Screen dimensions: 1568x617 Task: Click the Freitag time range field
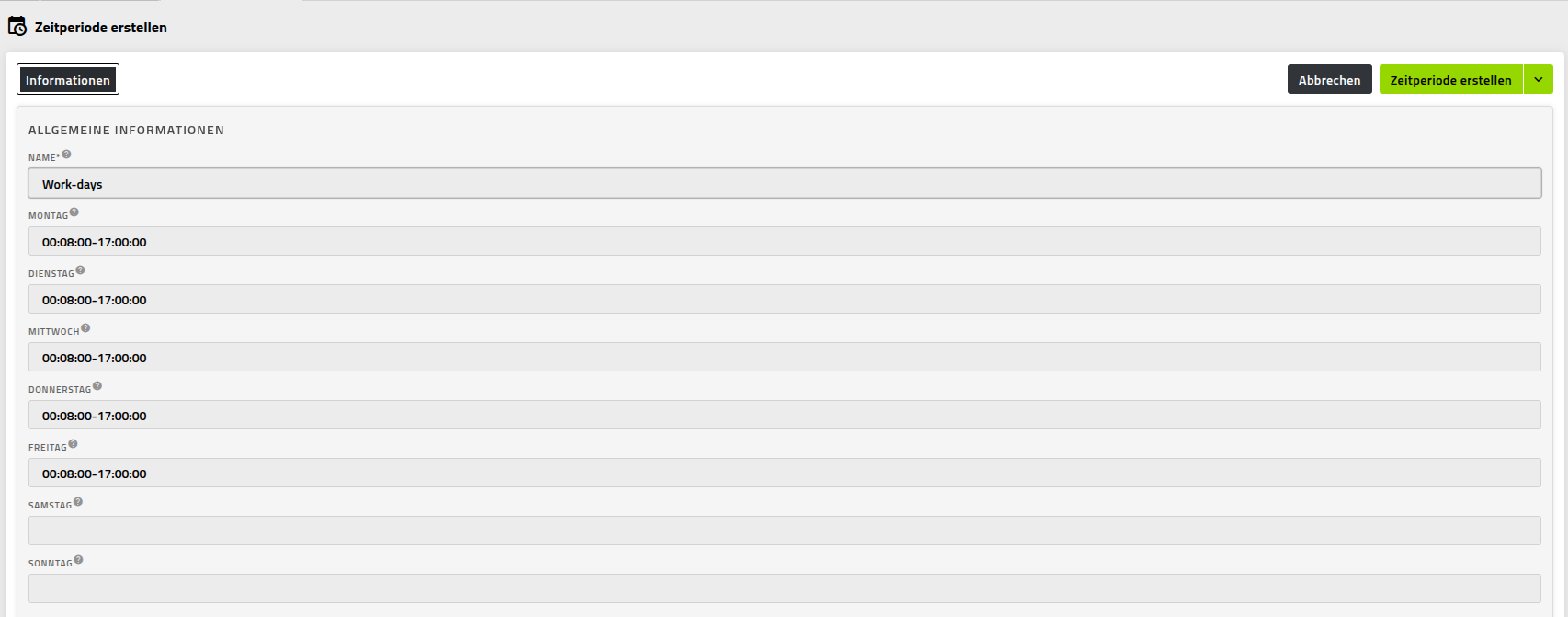coord(784,474)
